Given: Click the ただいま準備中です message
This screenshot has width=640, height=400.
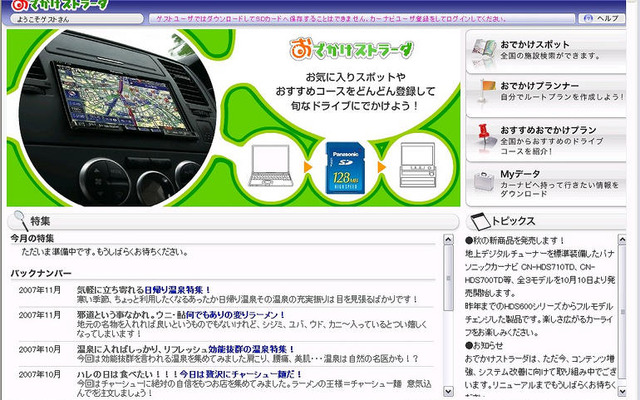Looking at the screenshot, I should pyautogui.click(x=105, y=252).
